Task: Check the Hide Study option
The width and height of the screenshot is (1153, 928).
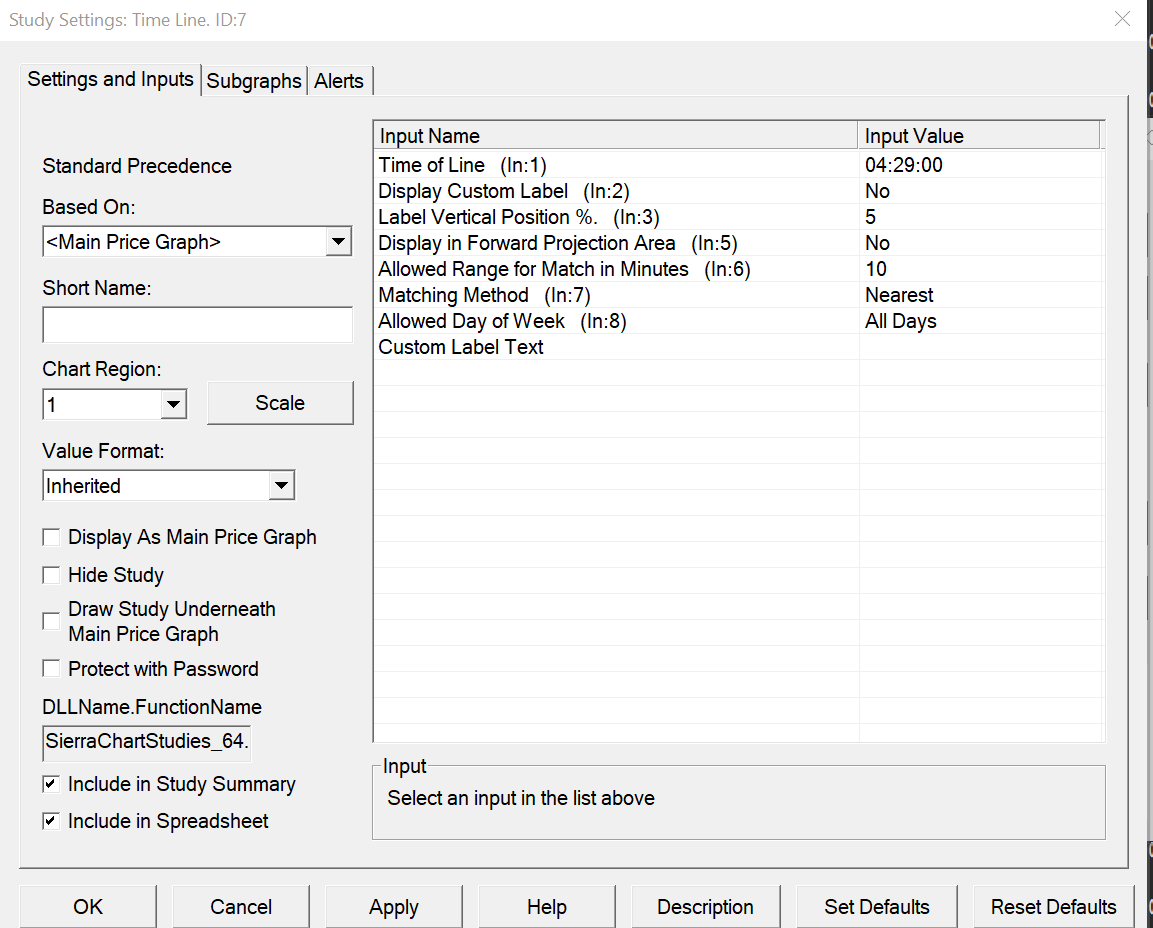Action: coord(51,575)
